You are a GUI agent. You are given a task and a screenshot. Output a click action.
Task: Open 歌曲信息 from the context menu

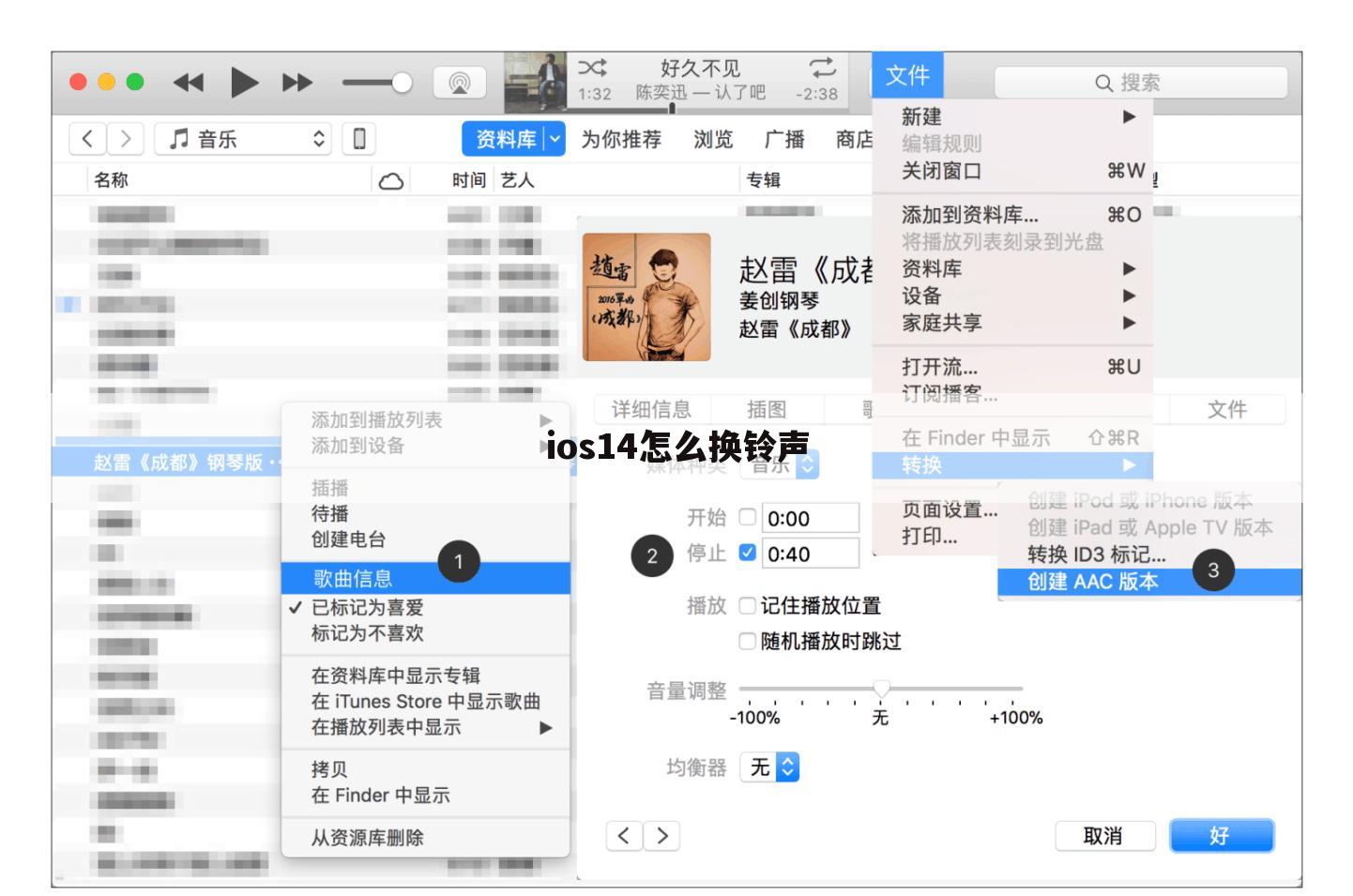point(426,578)
